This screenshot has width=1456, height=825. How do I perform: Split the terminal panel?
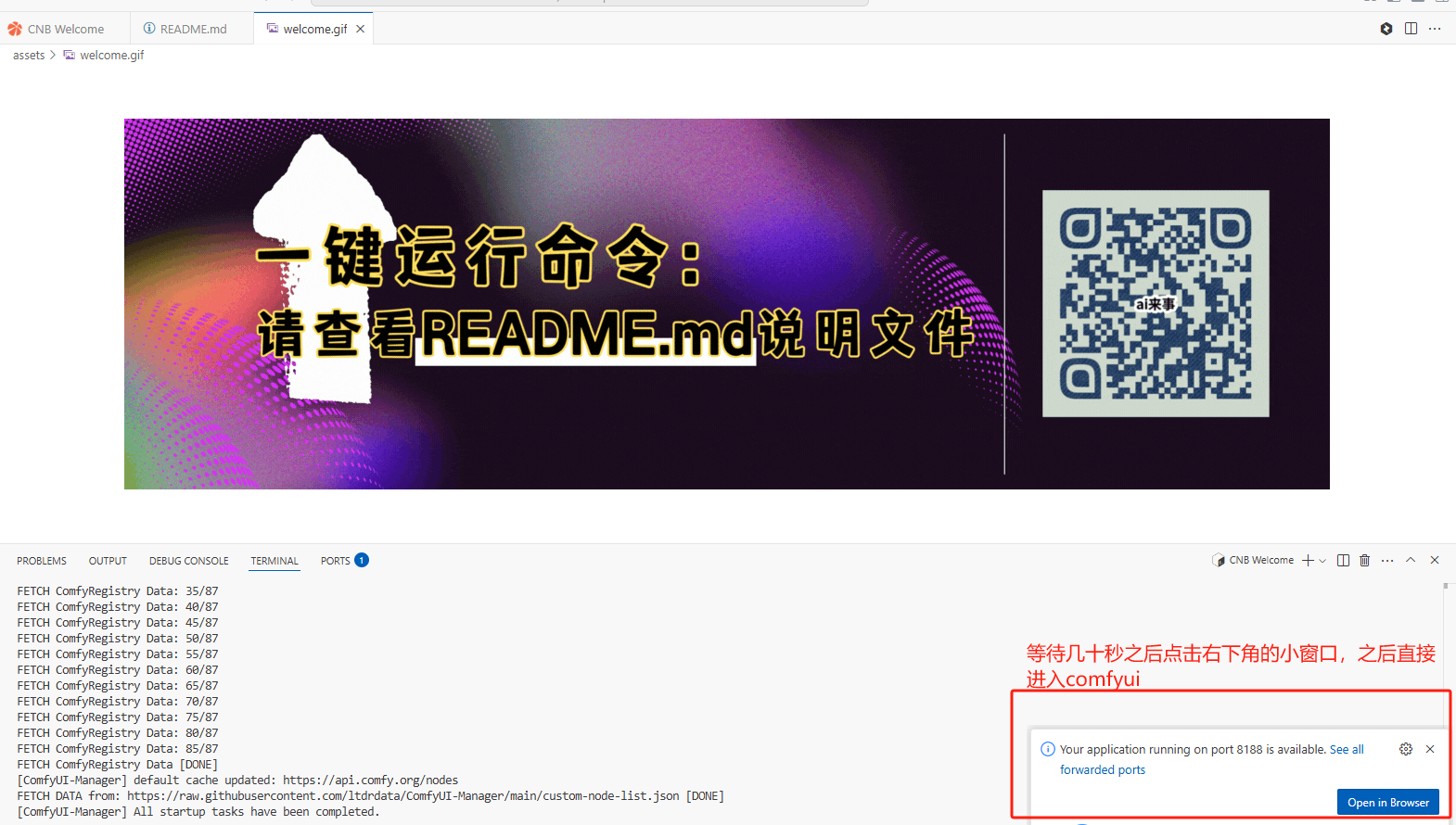1343,560
